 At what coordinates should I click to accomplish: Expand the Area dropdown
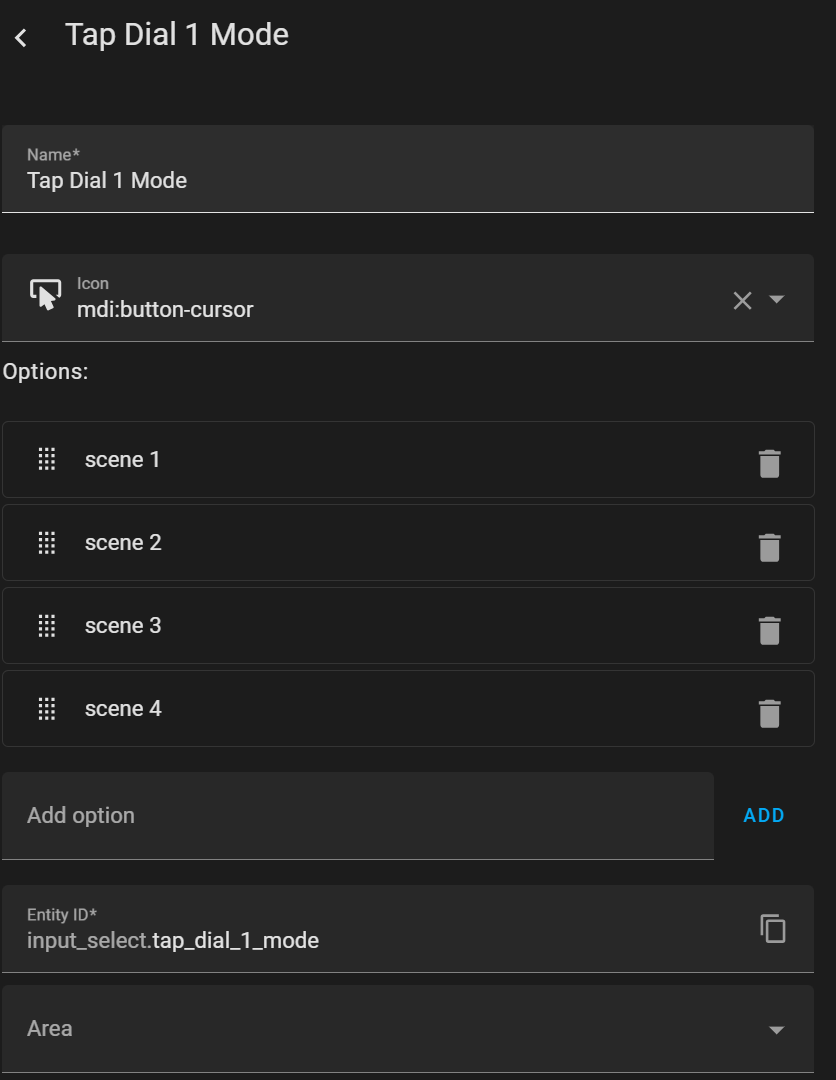776,1030
